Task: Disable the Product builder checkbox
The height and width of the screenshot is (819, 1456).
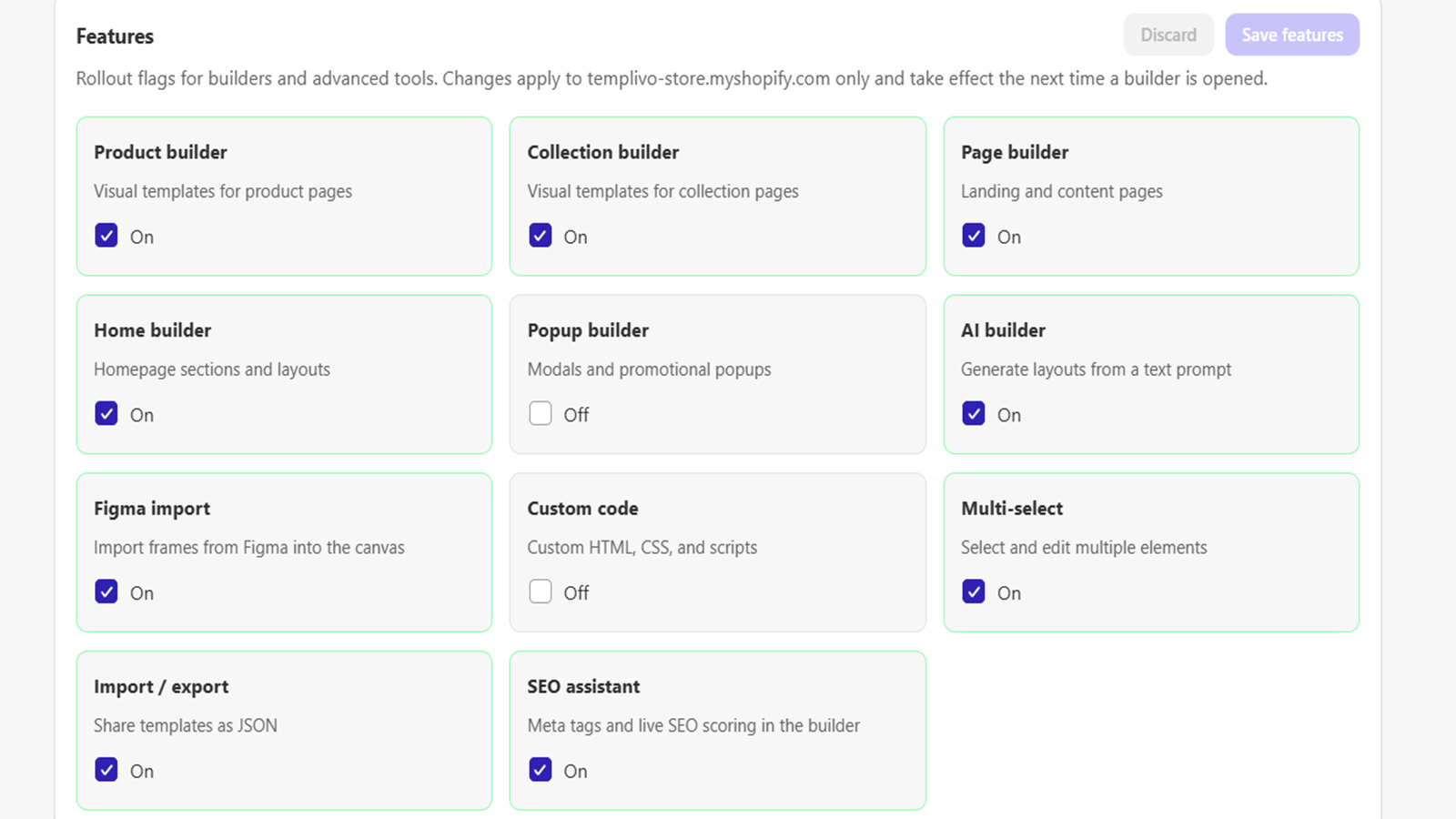Action: coord(106,236)
